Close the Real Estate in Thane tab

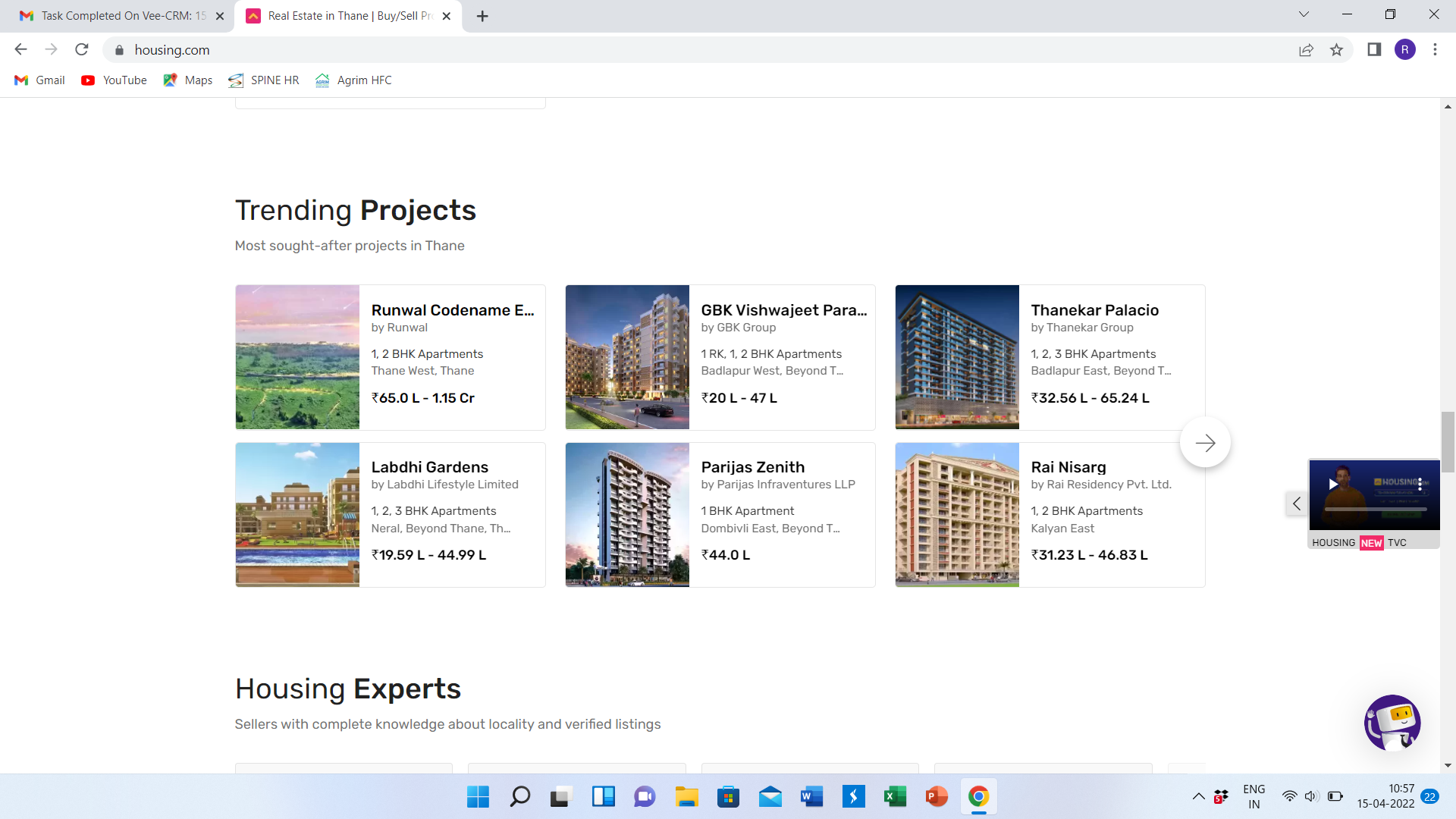[447, 16]
